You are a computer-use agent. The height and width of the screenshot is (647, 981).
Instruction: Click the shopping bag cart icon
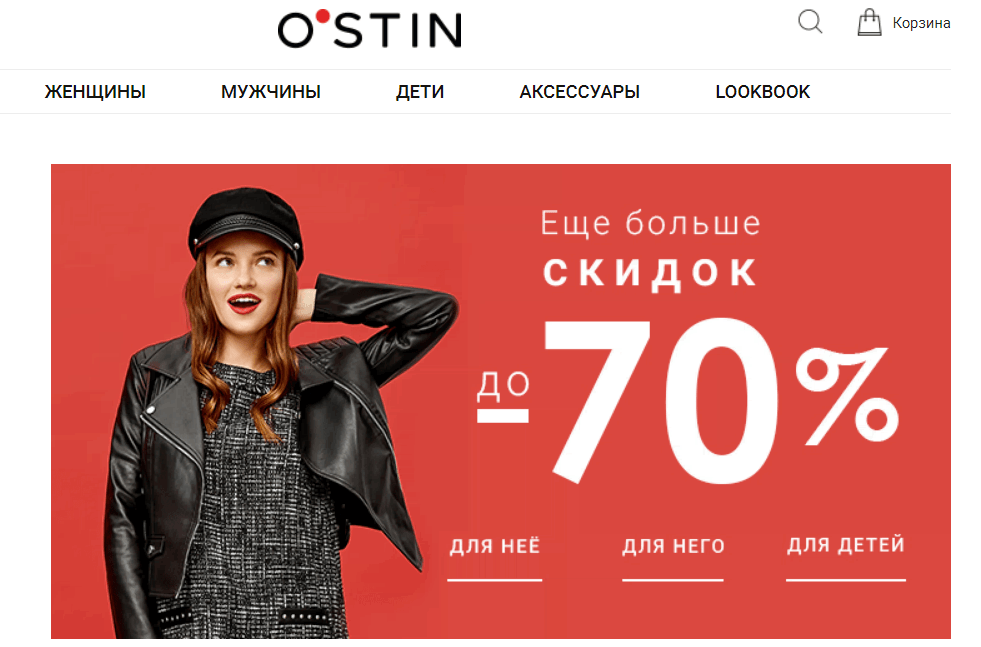(869, 22)
